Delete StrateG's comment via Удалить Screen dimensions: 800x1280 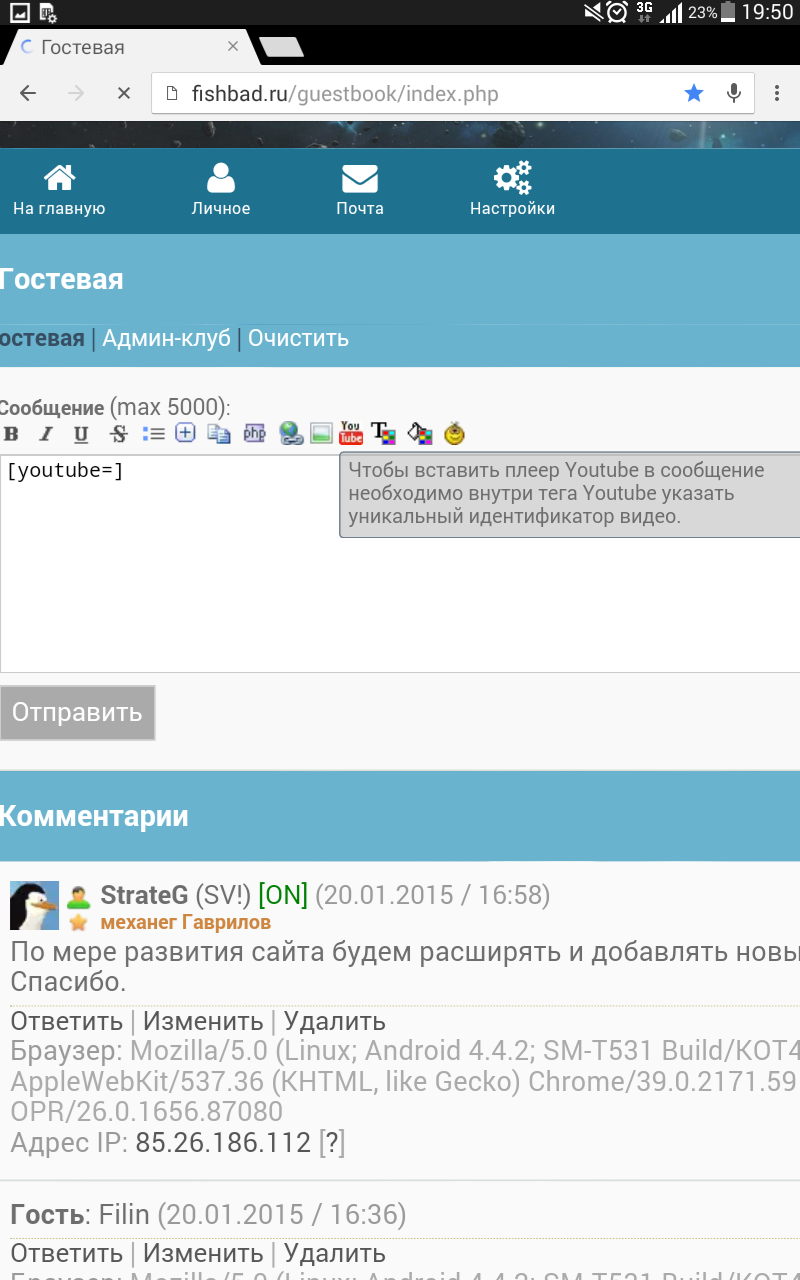334,1021
